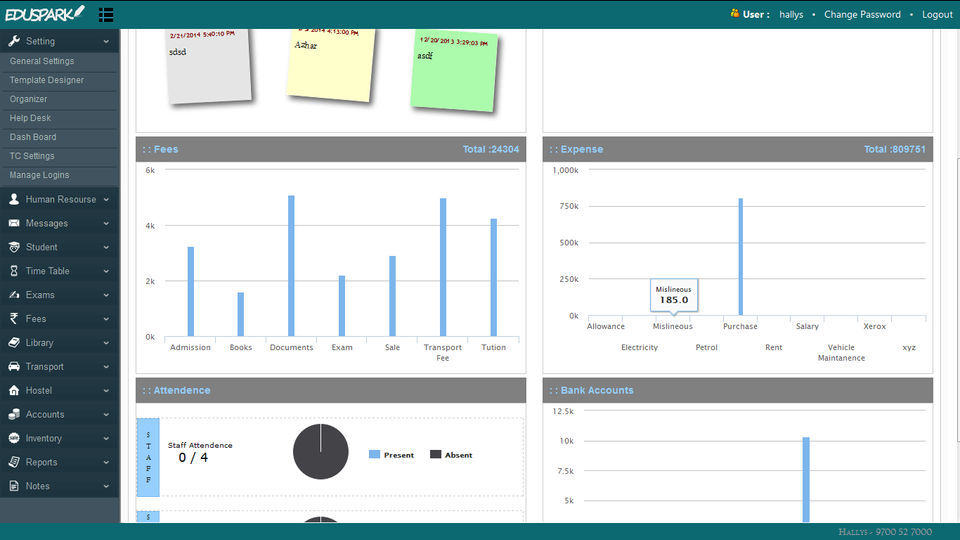
Task: Click the Student graduate icon
Action: tap(14, 247)
